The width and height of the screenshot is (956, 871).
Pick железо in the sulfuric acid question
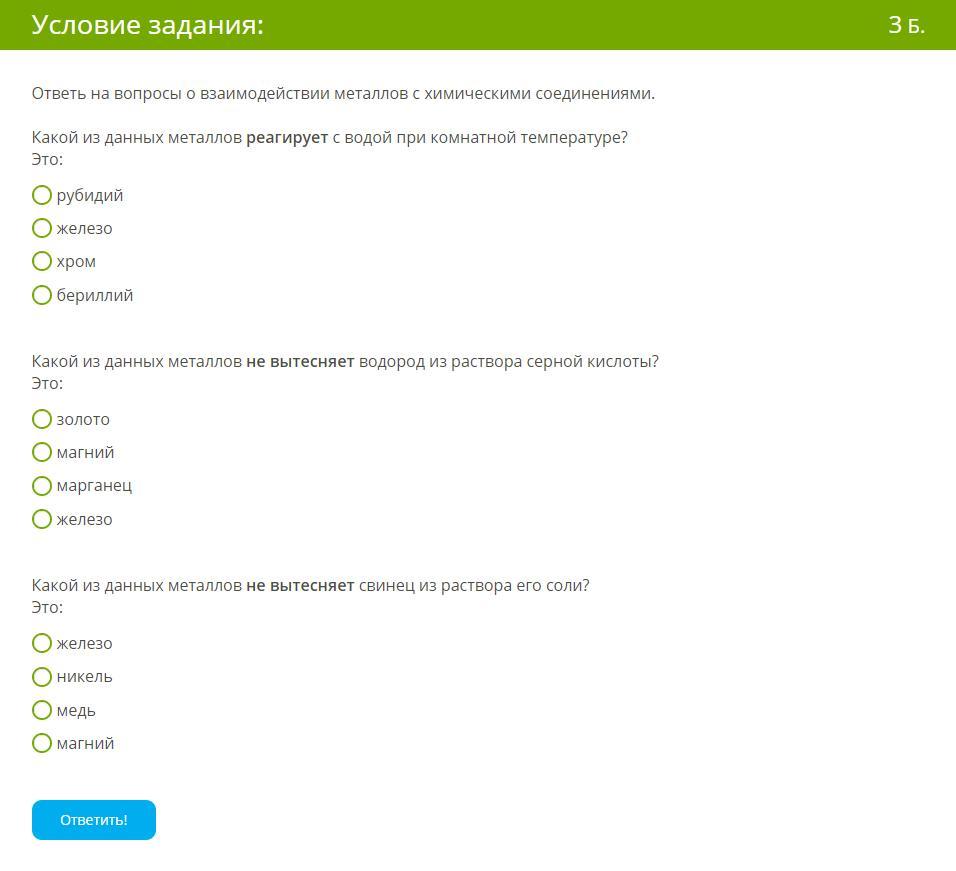(42, 519)
